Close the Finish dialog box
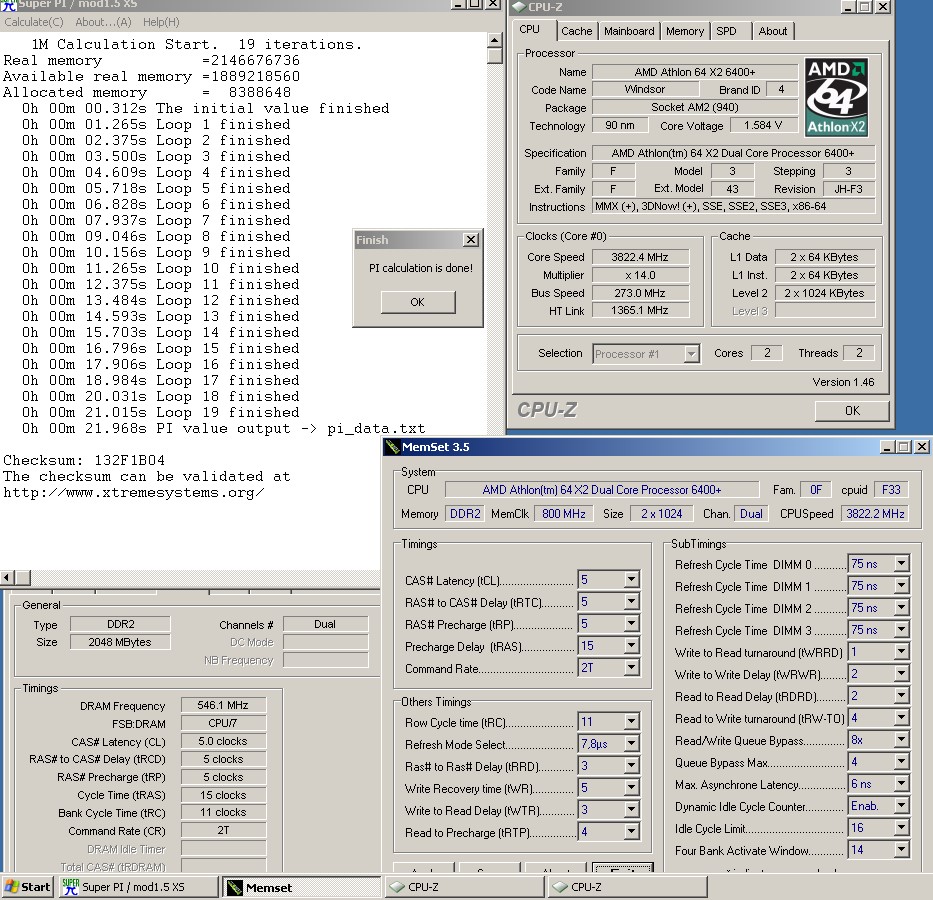The width and height of the screenshot is (933, 900). pos(471,240)
